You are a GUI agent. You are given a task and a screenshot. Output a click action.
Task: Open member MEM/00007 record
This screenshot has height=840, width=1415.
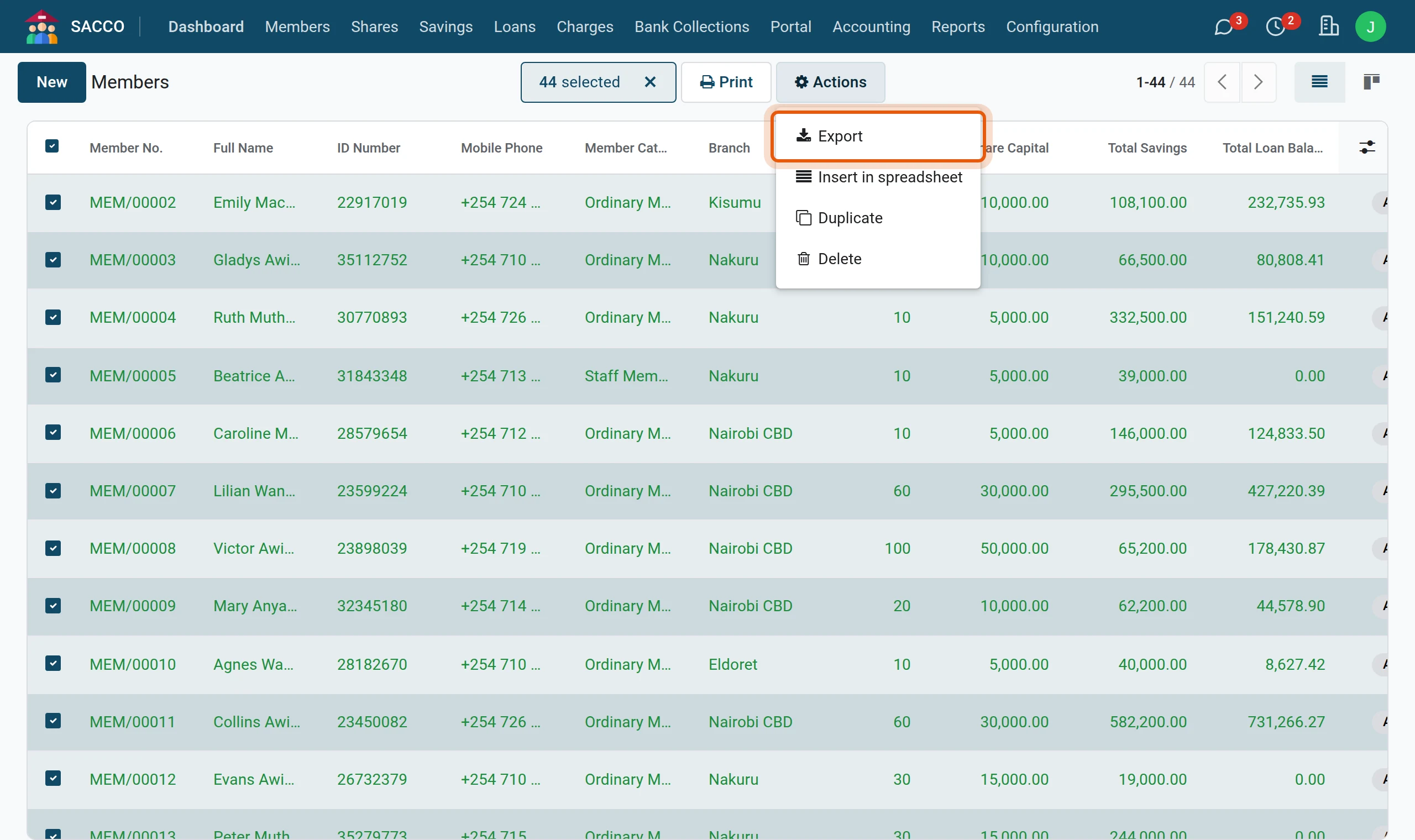133,491
